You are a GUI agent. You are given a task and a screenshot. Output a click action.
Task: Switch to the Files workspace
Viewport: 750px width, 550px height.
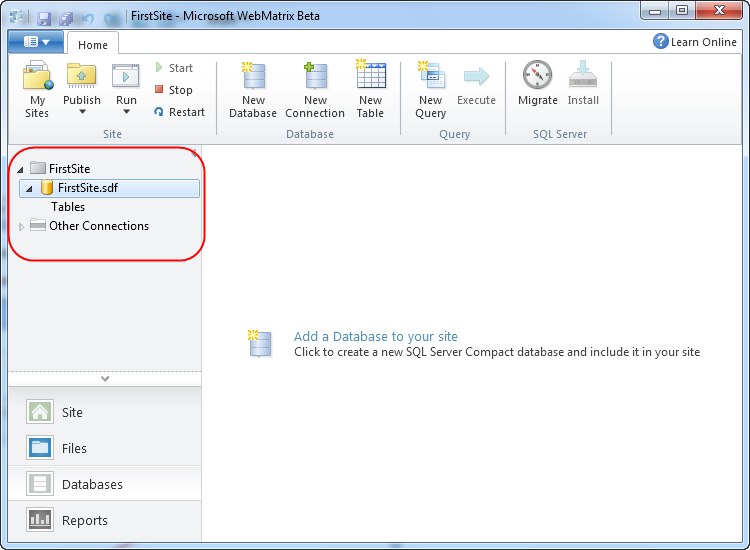[104, 448]
